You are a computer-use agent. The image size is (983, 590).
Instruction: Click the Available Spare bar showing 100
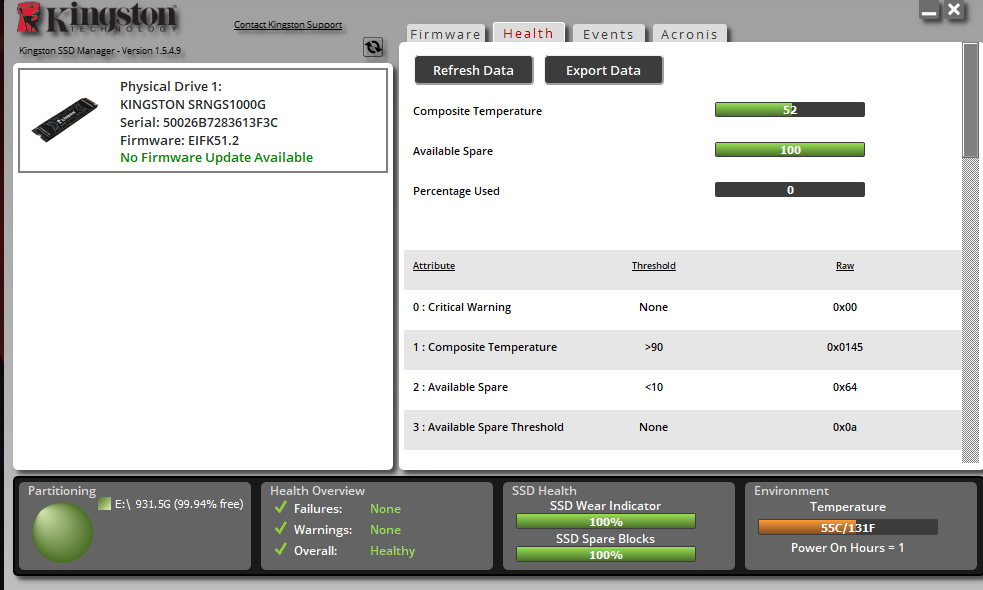click(x=790, y=150)
